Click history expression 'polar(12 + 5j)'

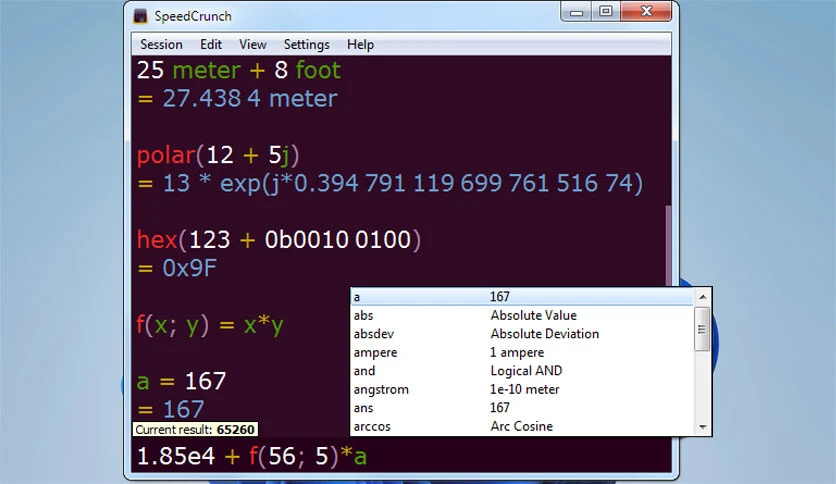click(218, 155)
